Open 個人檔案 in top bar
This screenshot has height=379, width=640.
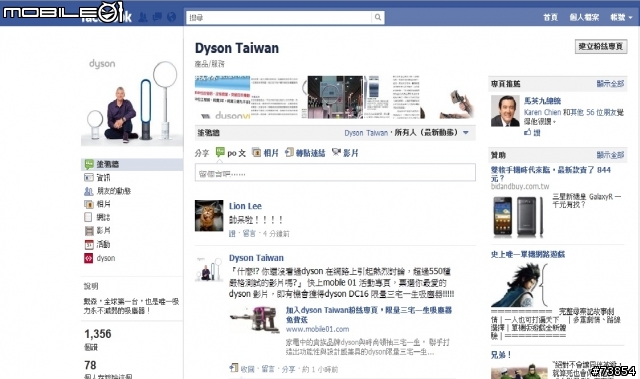(x=584, y=17)
